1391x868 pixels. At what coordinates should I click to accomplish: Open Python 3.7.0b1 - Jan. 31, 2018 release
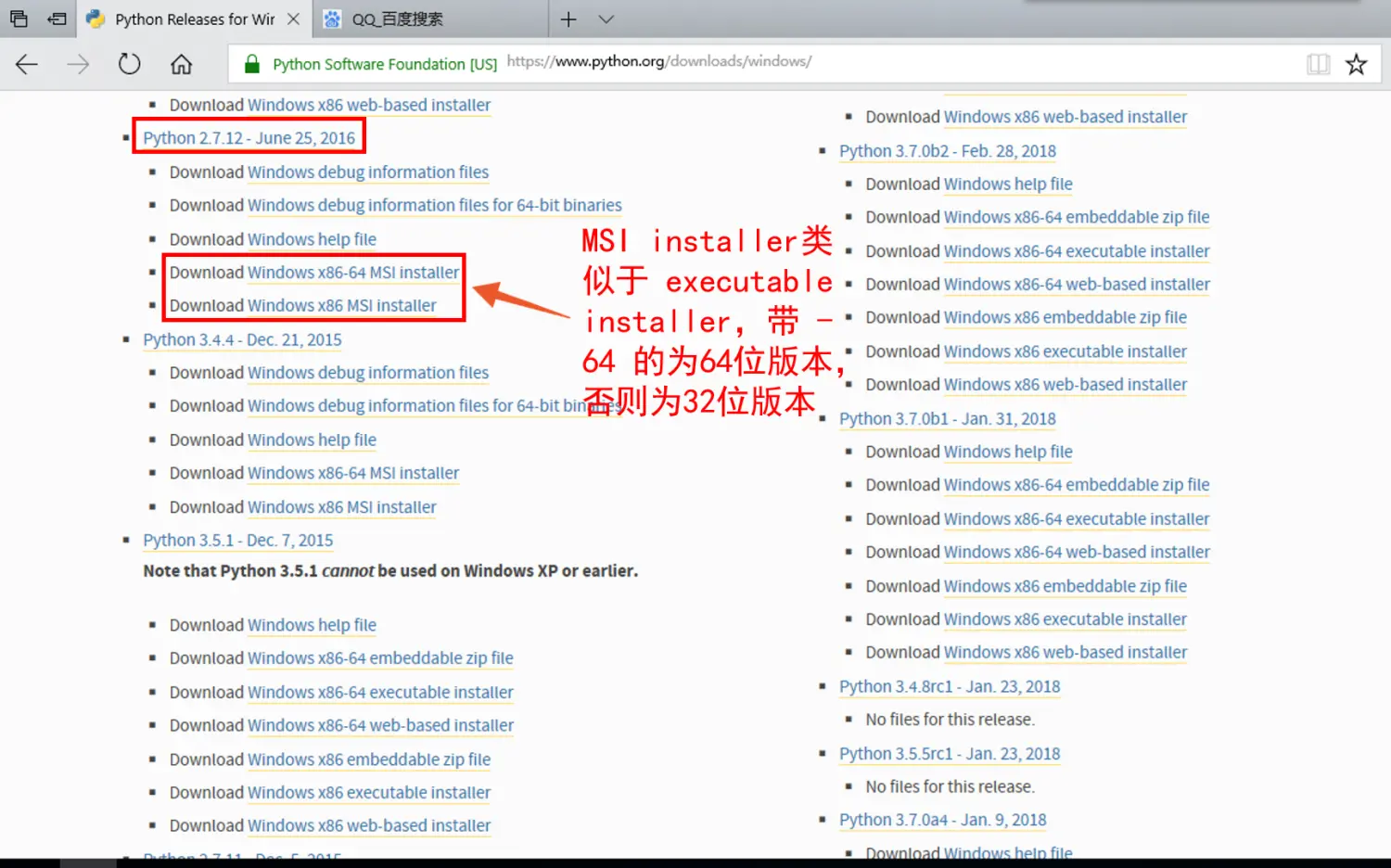[948, 419]
